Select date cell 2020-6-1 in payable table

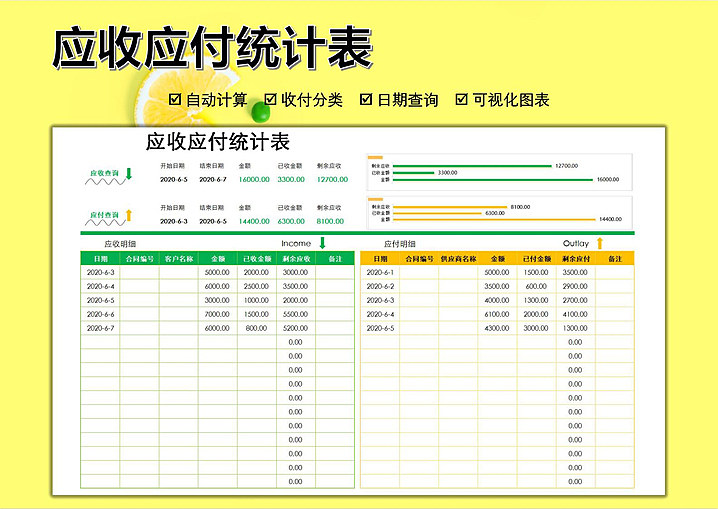(x=380, y=272)
